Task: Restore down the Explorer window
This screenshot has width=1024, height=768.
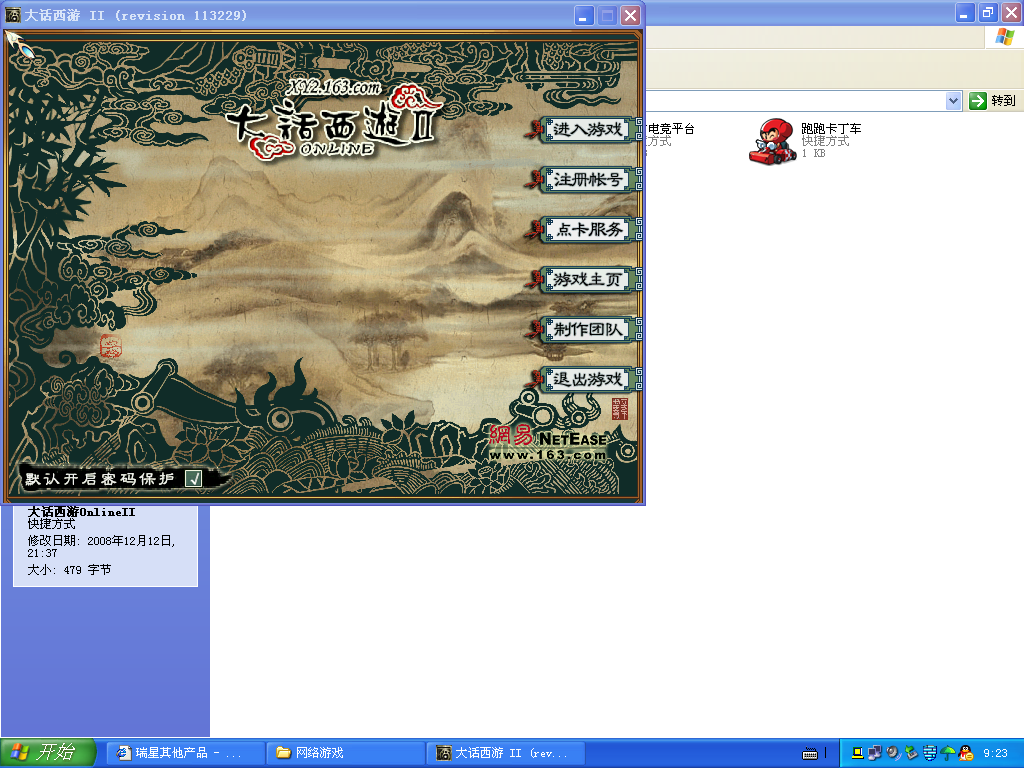Action: (x=988, y=12)
